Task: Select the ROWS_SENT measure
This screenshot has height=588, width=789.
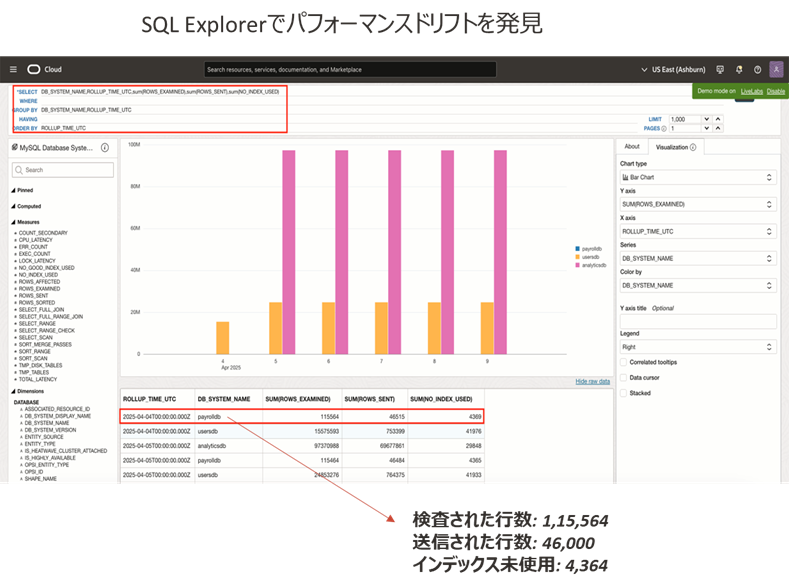Action: 33,296
